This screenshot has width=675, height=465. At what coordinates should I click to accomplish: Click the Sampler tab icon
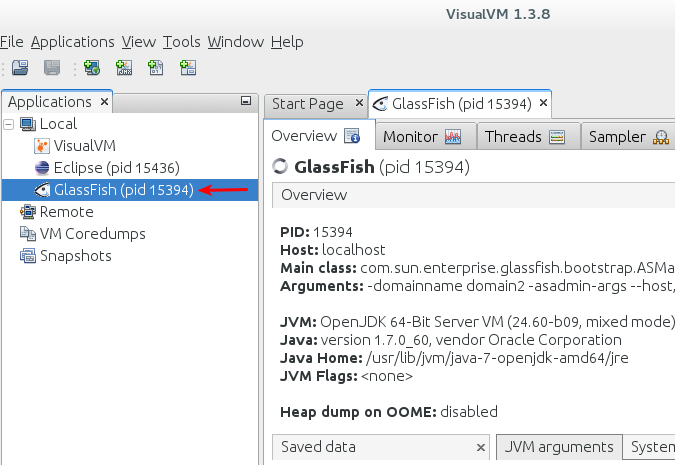661,137
